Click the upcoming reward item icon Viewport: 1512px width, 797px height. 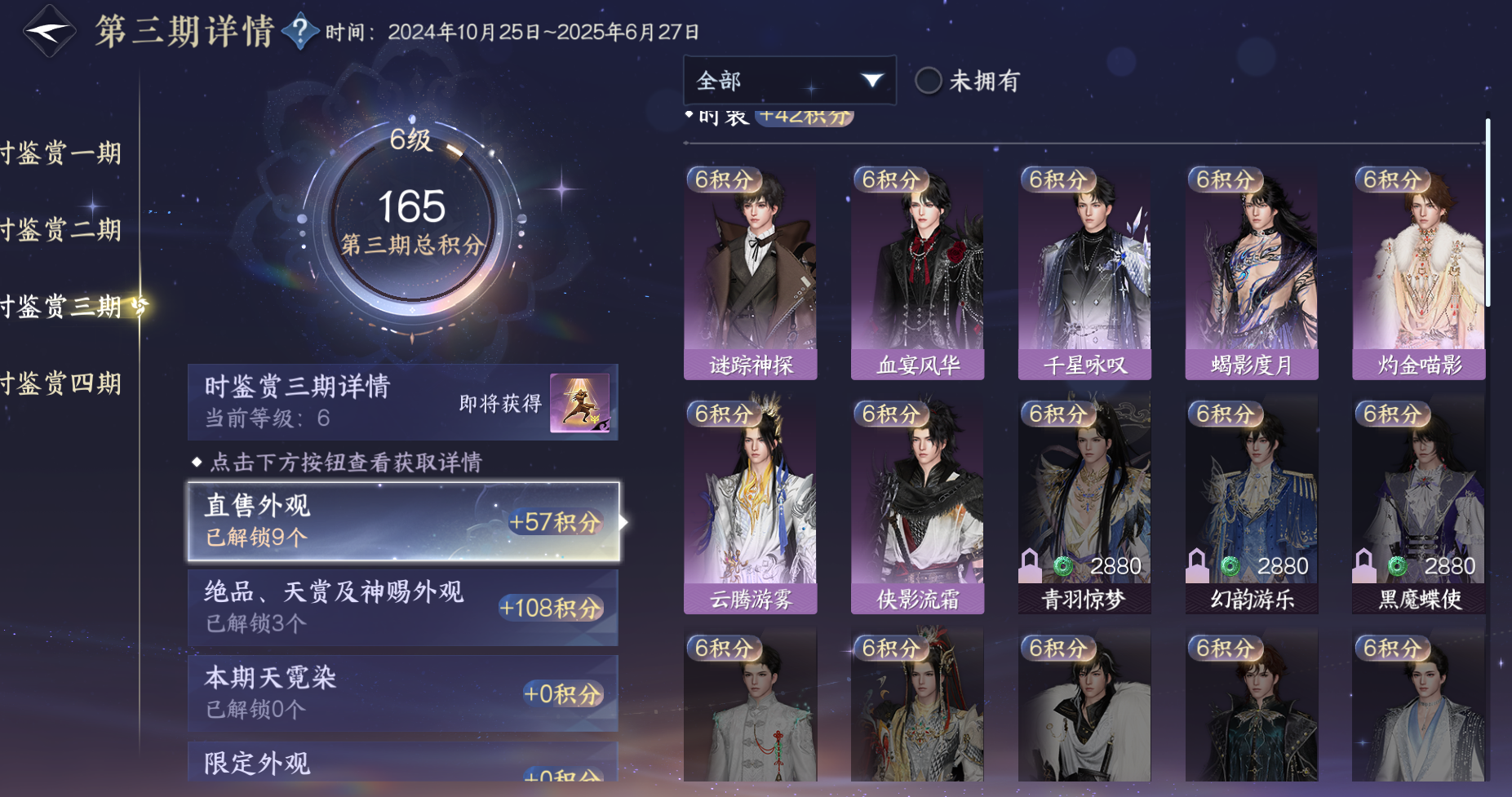pos(579,403)
